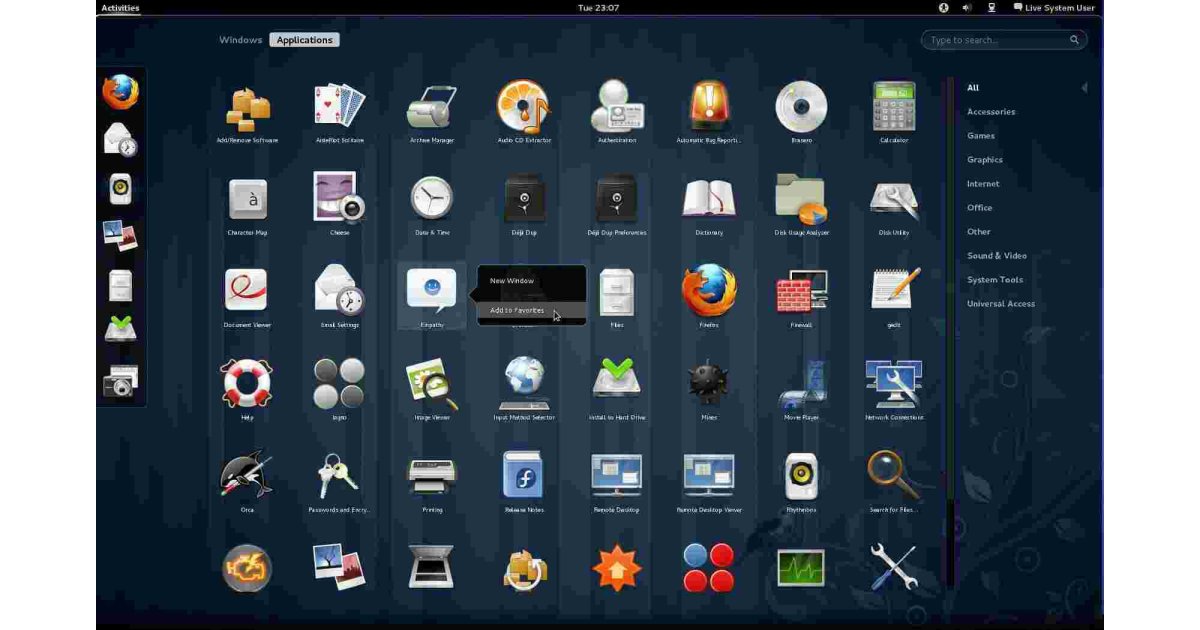This screenshot has width=1200, height=630.
Task: Select New Window from context menu
Action: (x=512, y=281)
